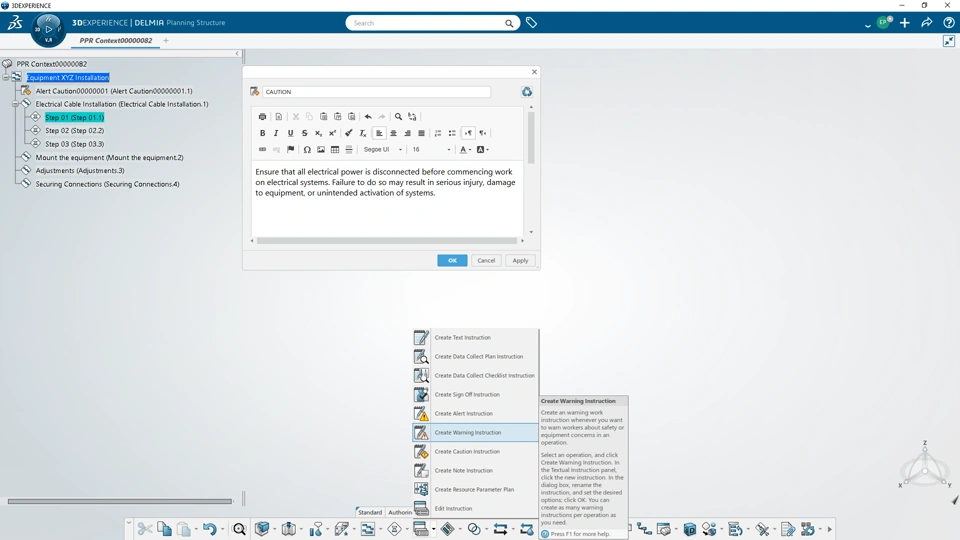Viewport: 960px width, 540px height.
Task: Insert special character with Omega icon
Action: (x=307, y=149)
